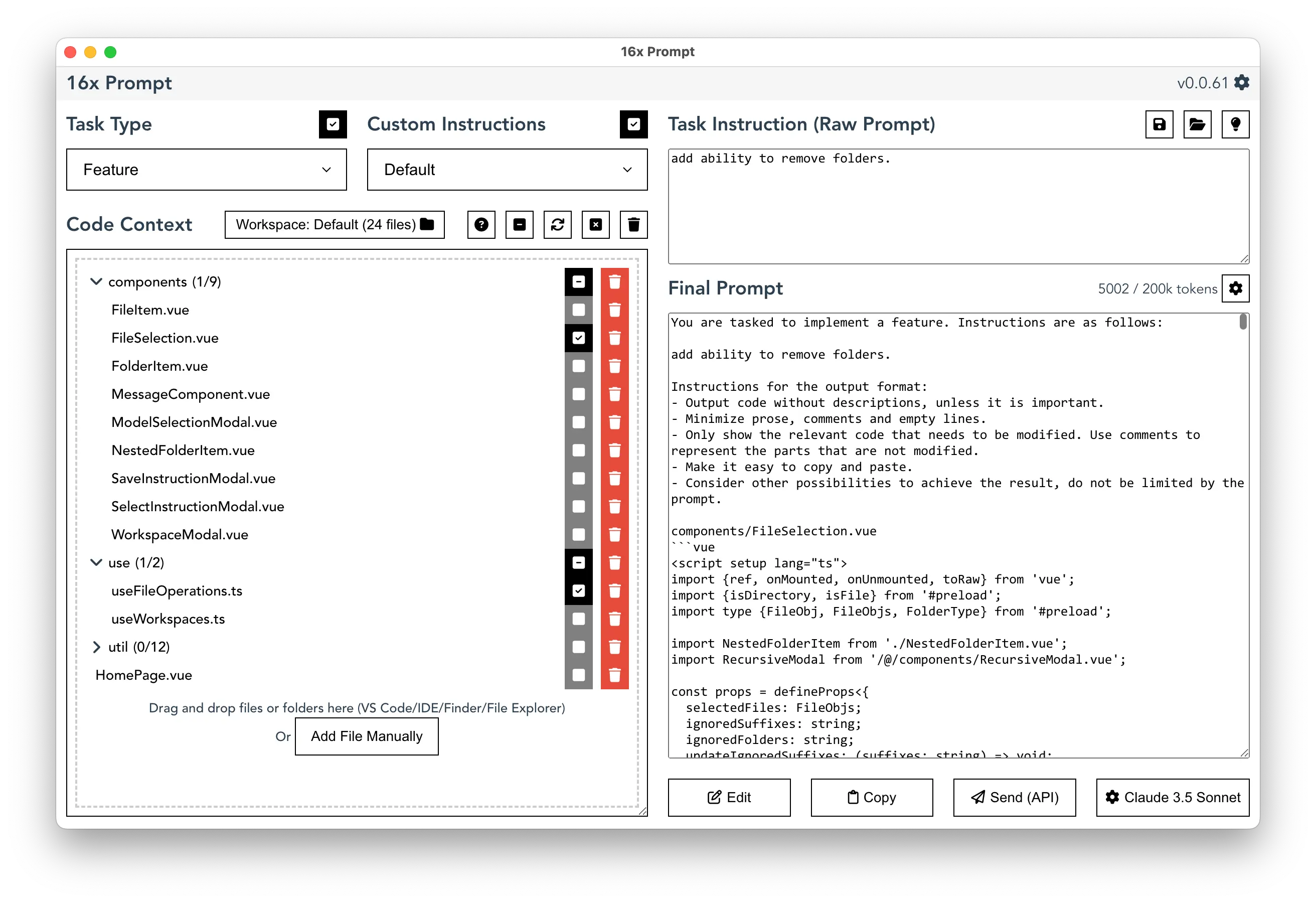Remove useWorkspaces.ts using red trash icon
This screenshot has height=903, width=1316.
[x=614, y=619]
